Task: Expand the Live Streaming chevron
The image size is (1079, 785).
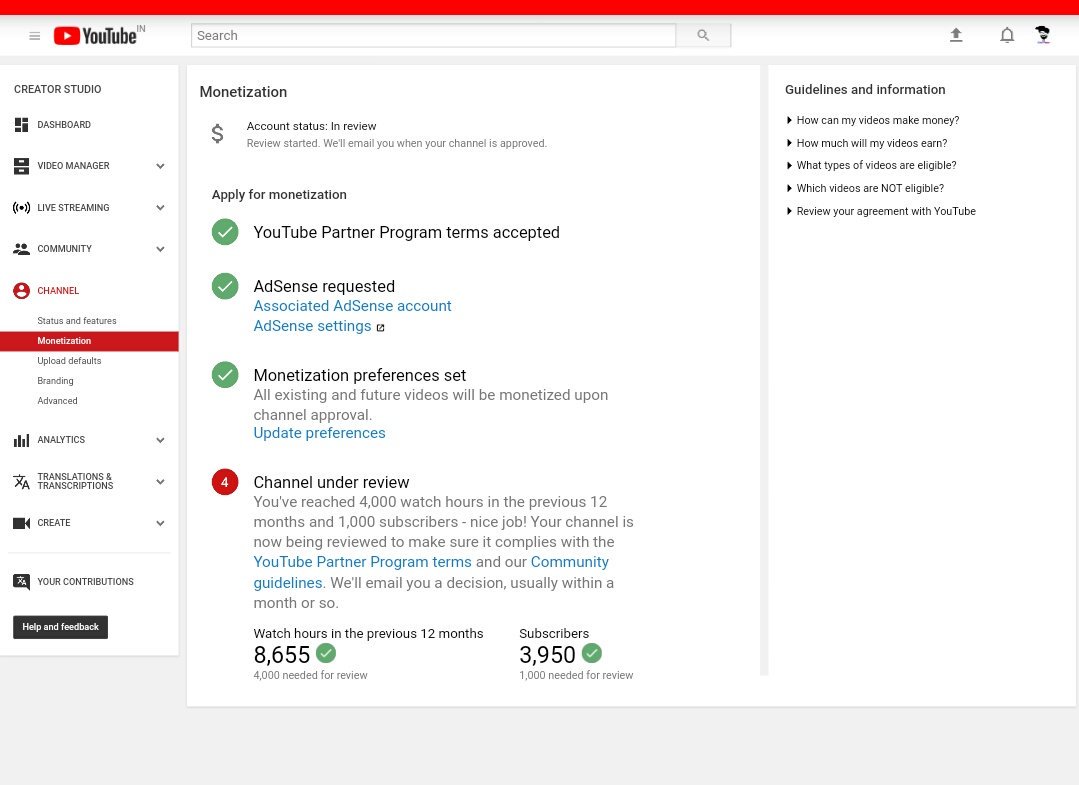Action: tap(160, 208)
